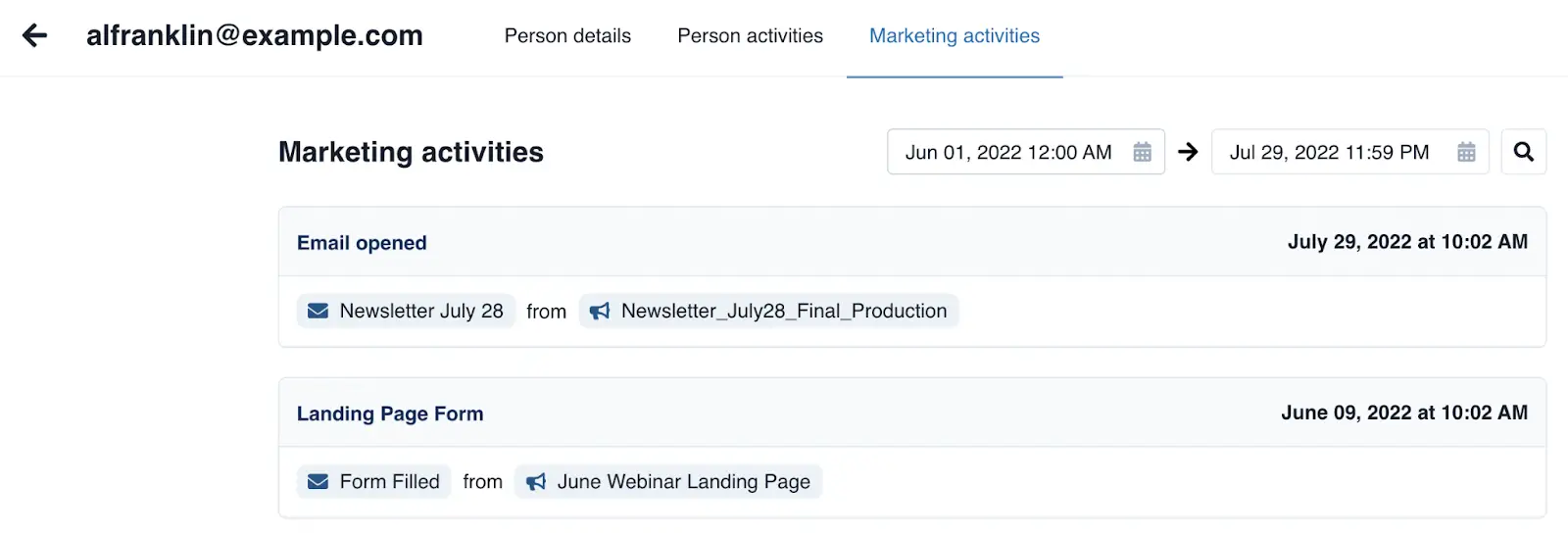Click the Email opened activity header
The width and height of the screenshot is (1568, 535).
(362, 243)
